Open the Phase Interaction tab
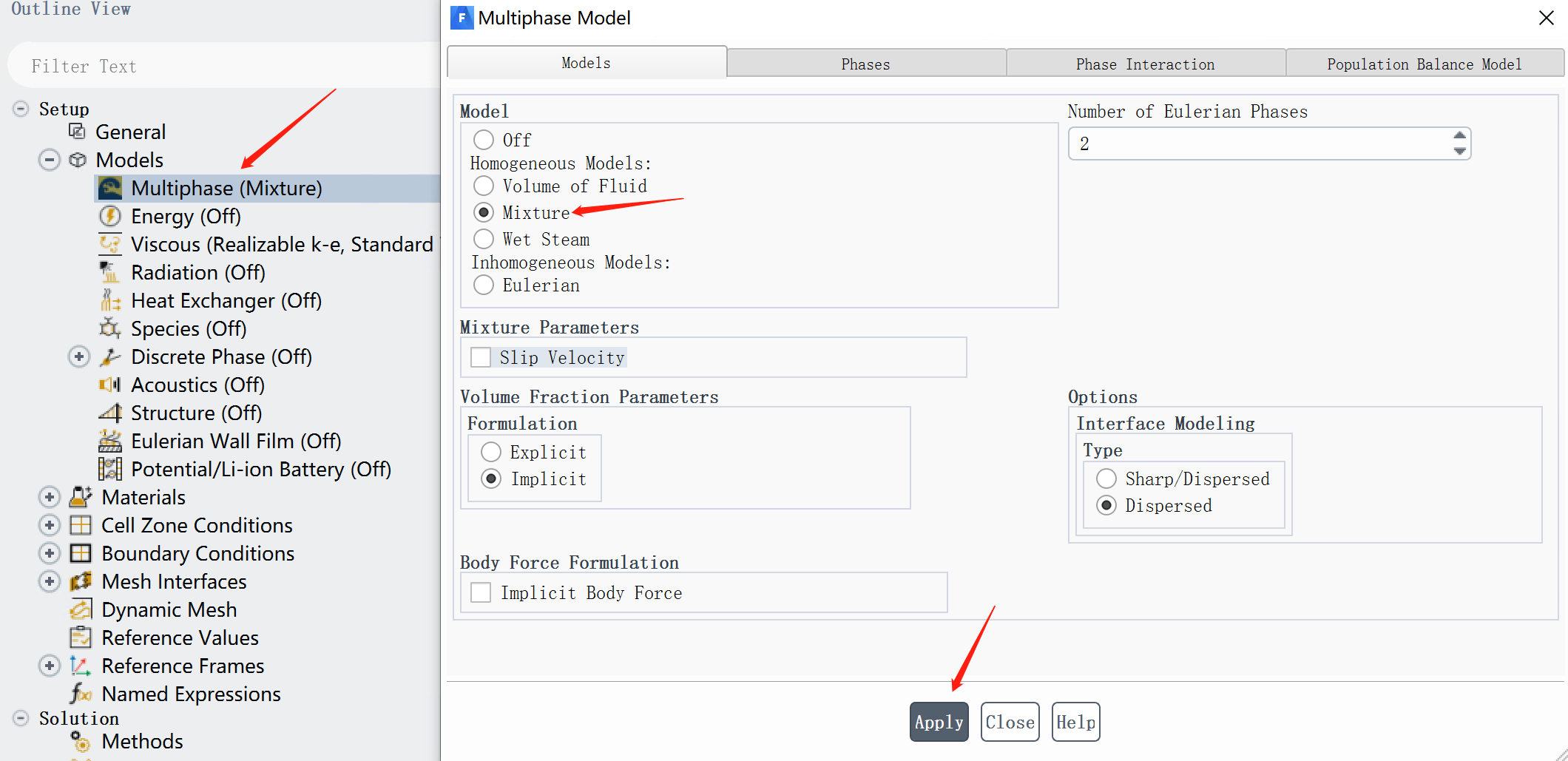1568x761 pixels. (1145, 64)
